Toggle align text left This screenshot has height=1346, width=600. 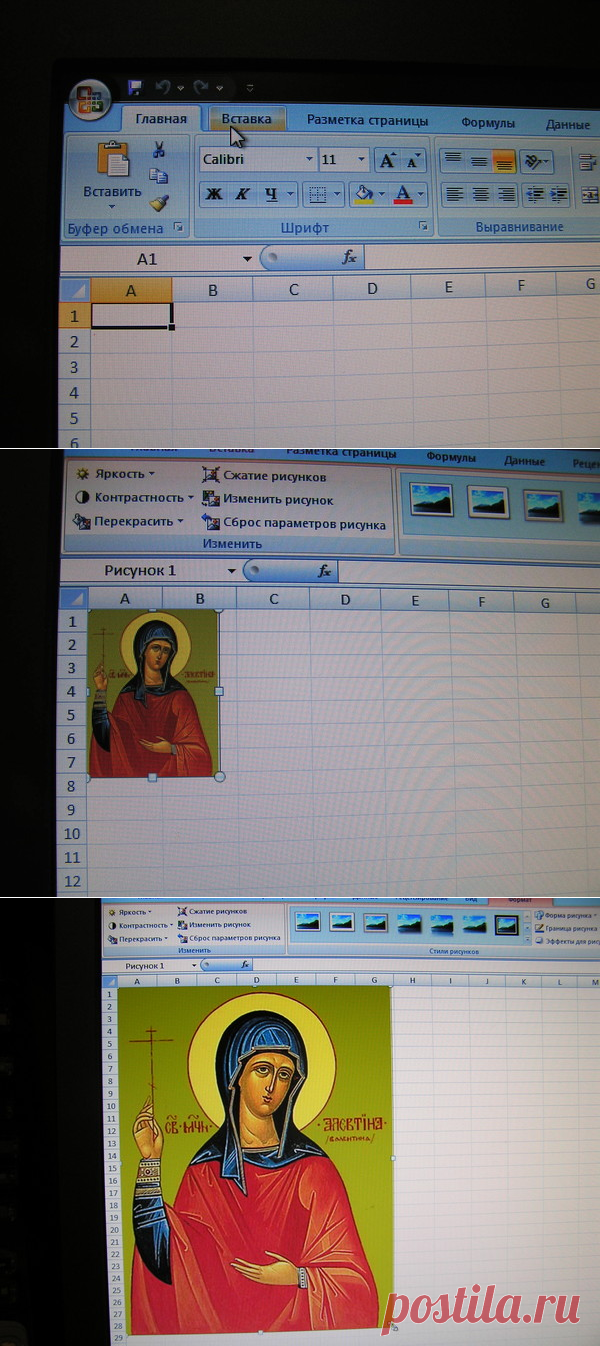[x=453, y=194]
